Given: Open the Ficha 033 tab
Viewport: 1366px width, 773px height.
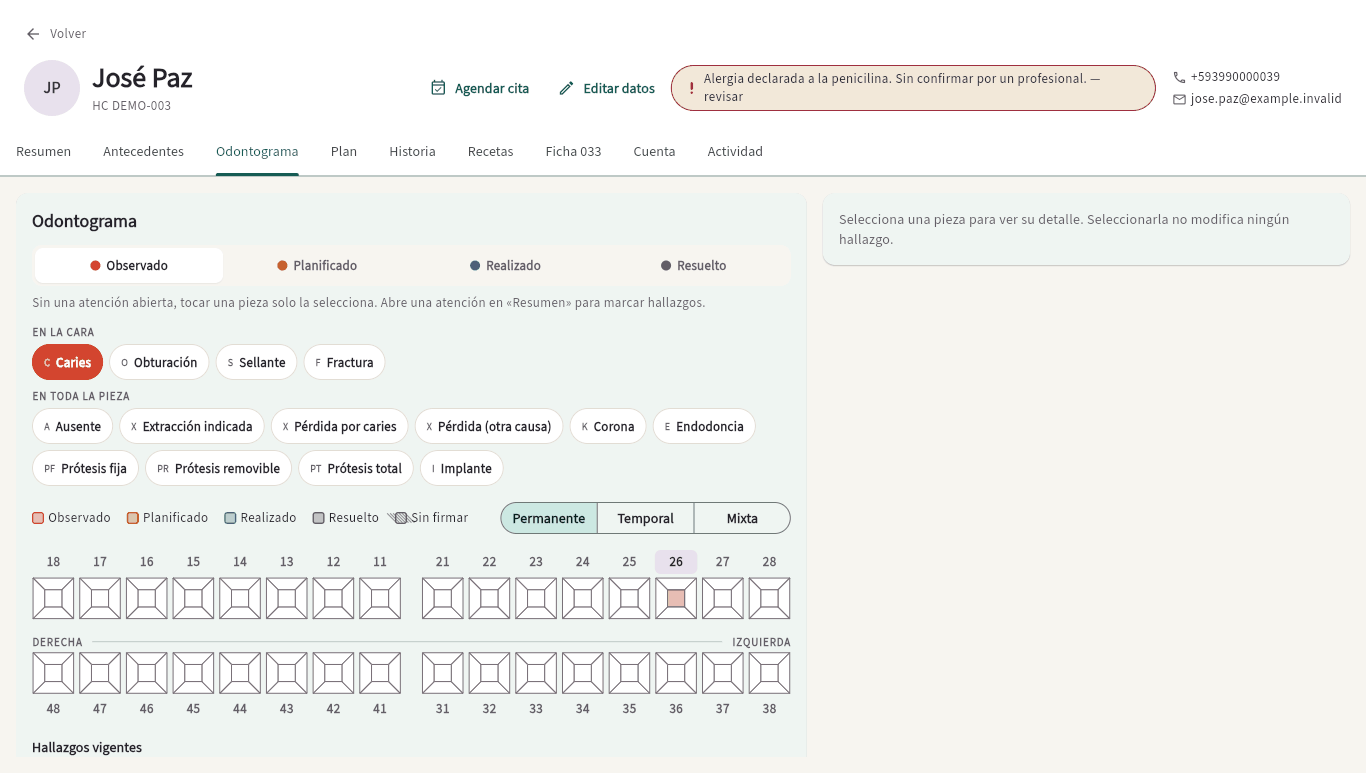Looking at the screenshot, I should (x=573, y=152).
